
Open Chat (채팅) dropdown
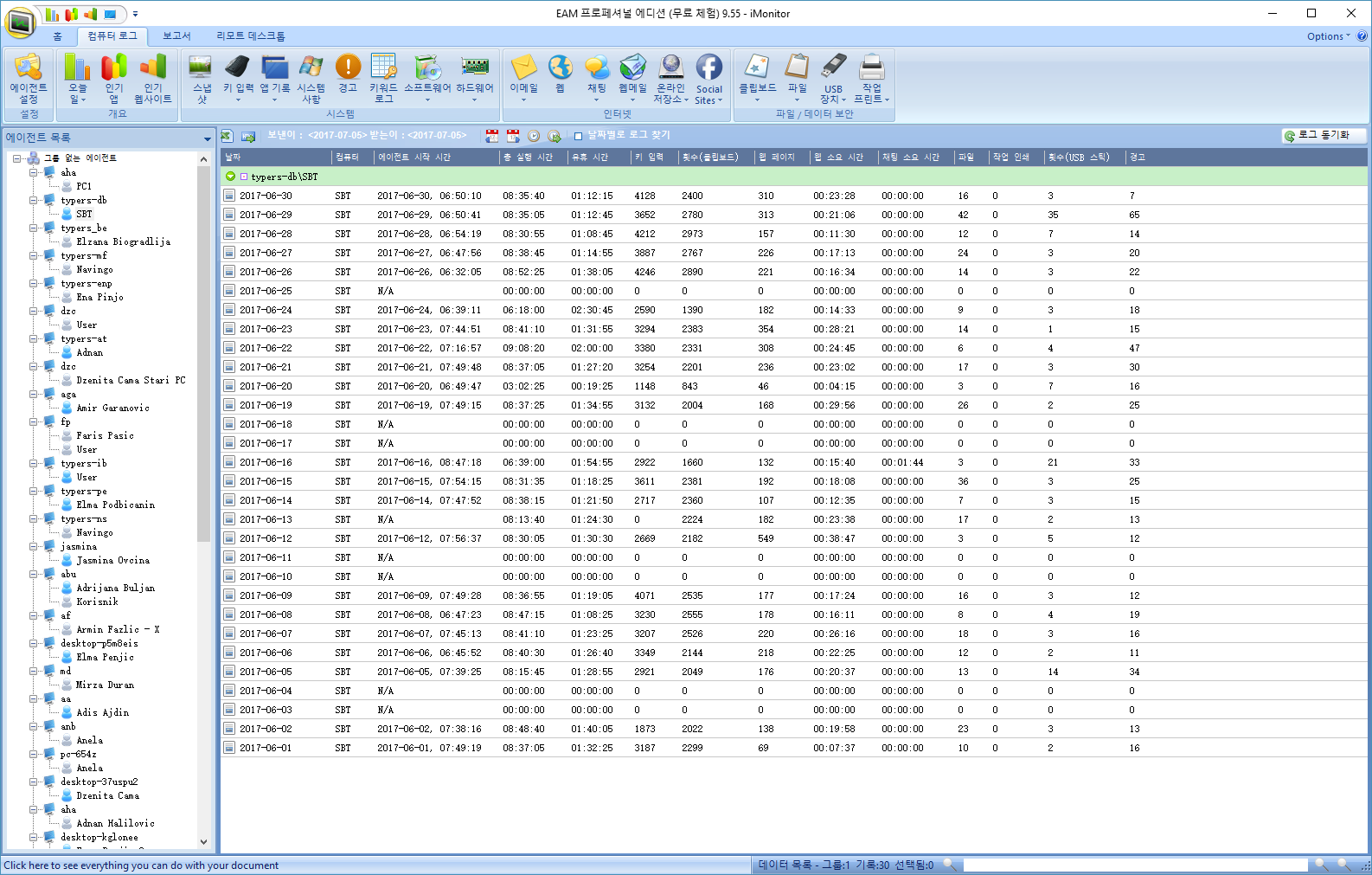click(x=597, y=80)
